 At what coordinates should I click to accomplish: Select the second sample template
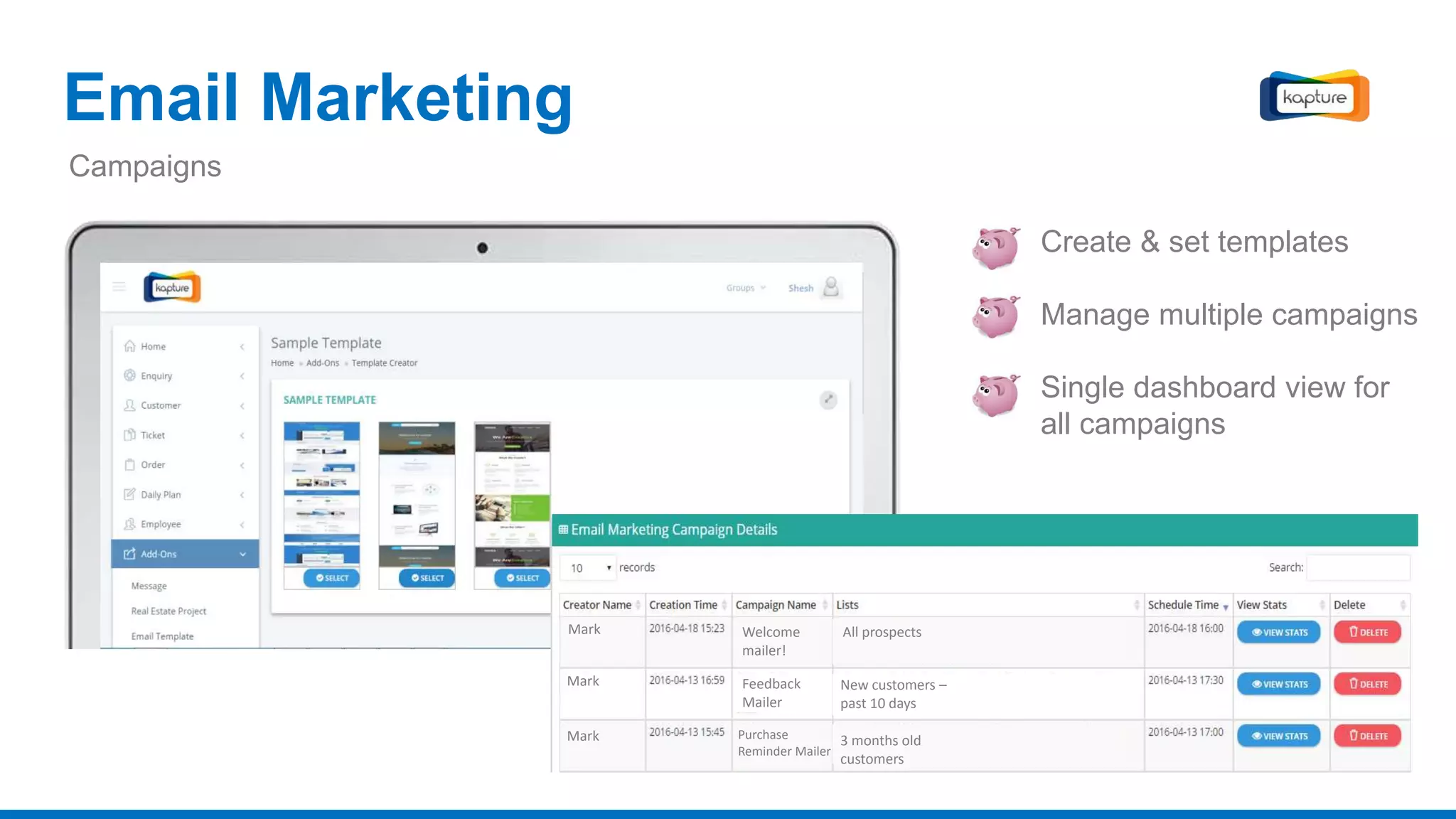click(x=427, y=578)
